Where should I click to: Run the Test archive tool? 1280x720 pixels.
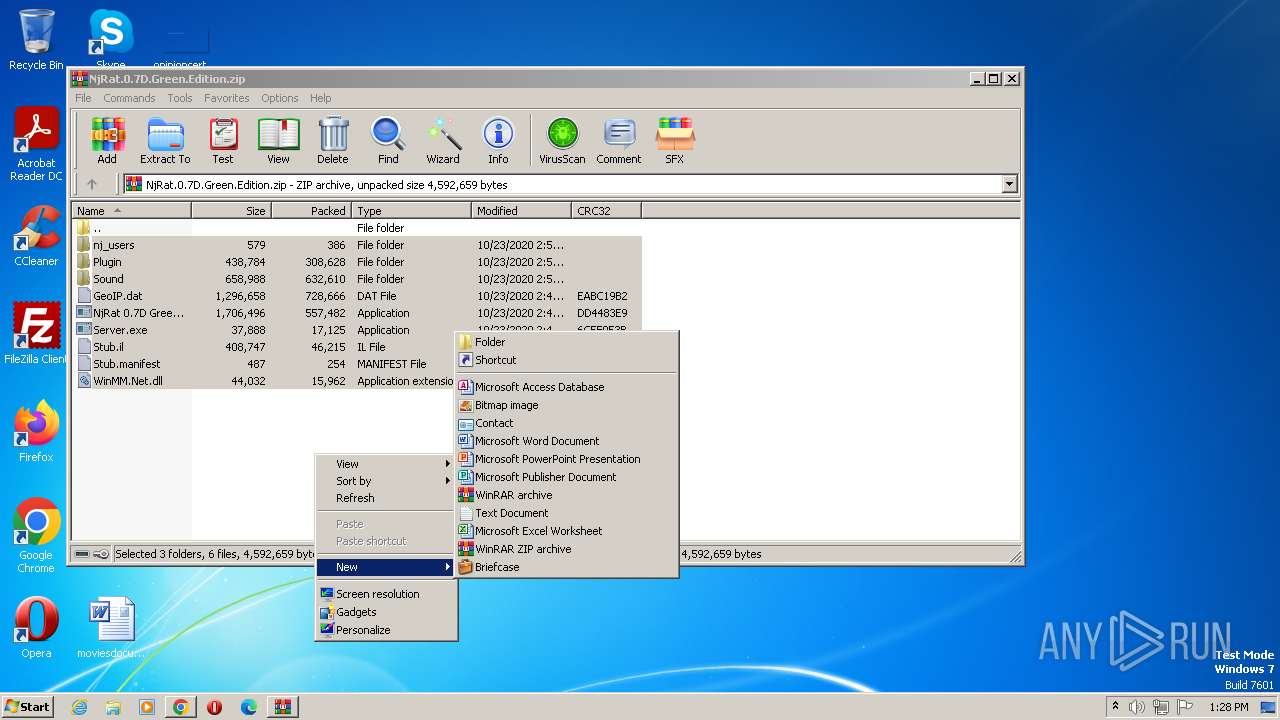(x=223, y=140)
